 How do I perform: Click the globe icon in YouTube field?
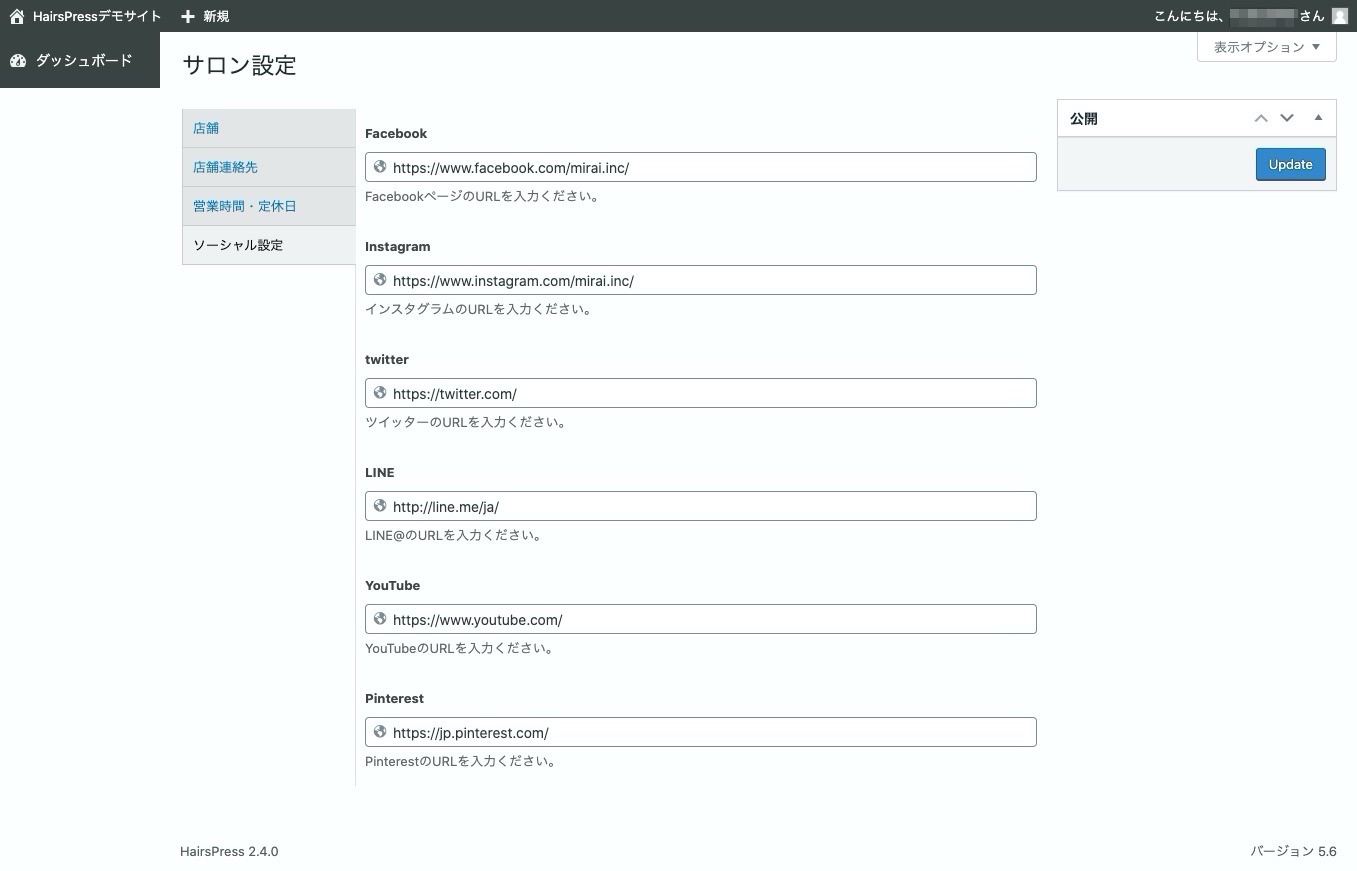(x=380, y=619)
